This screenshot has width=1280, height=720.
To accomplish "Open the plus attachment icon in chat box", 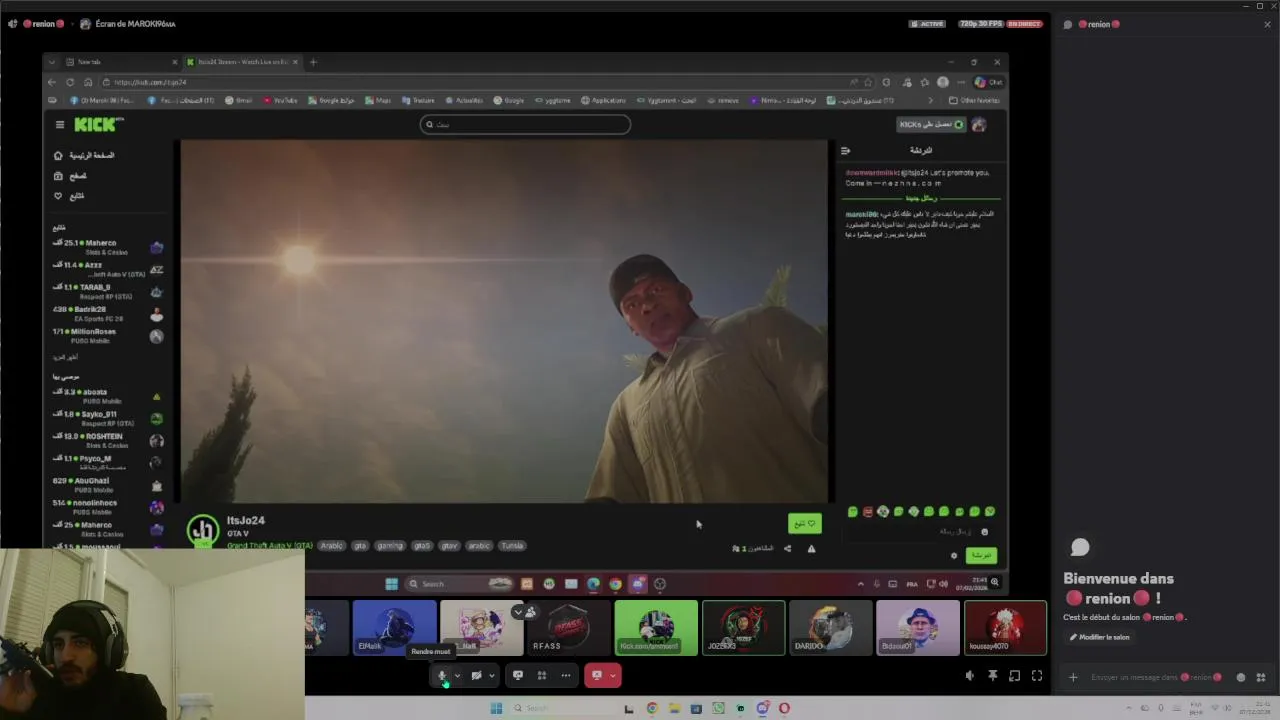I will pyautogui.click(x=1073, y=677).
